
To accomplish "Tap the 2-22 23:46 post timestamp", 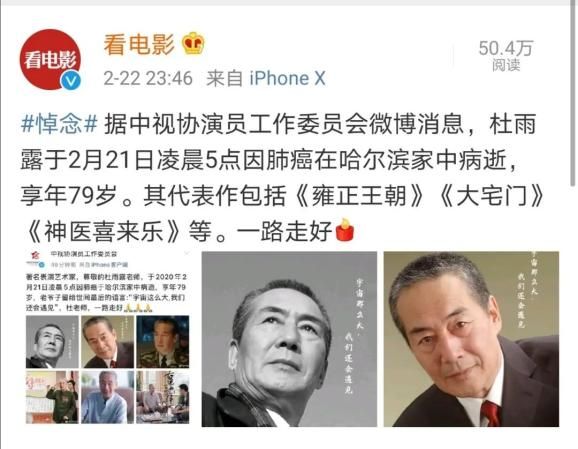I will pyautogui.click(x=148, y=78).
